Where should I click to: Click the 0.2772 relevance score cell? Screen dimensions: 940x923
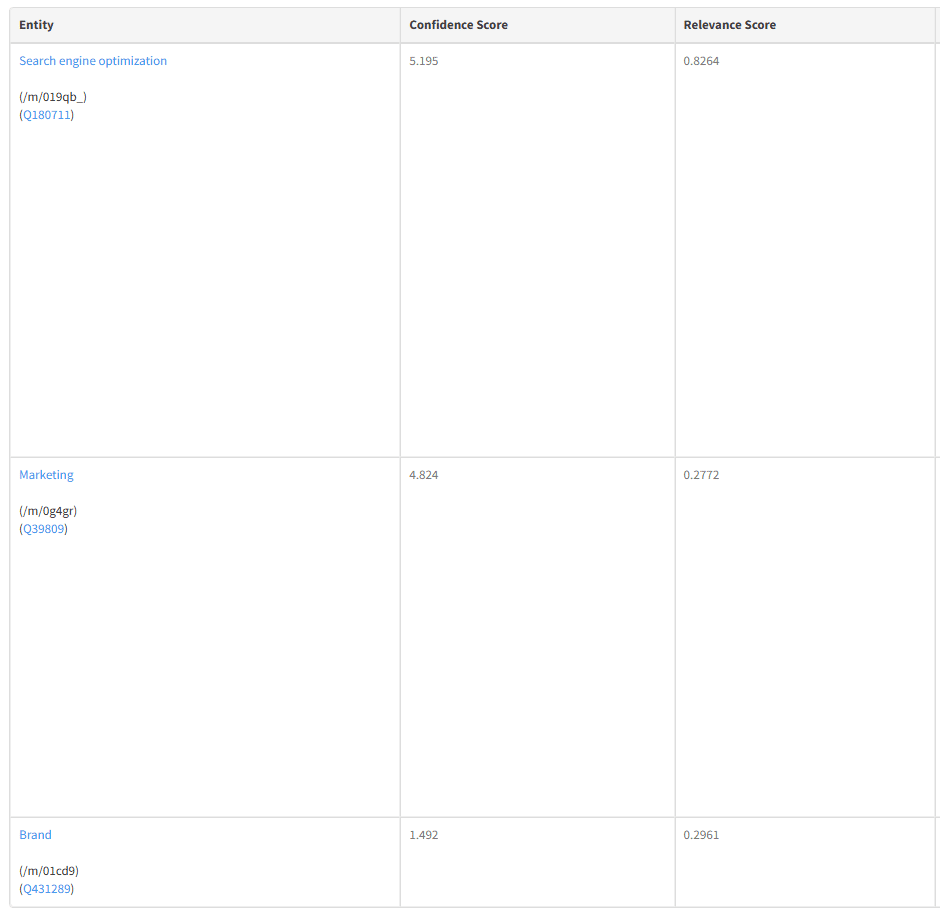point(702,475)
